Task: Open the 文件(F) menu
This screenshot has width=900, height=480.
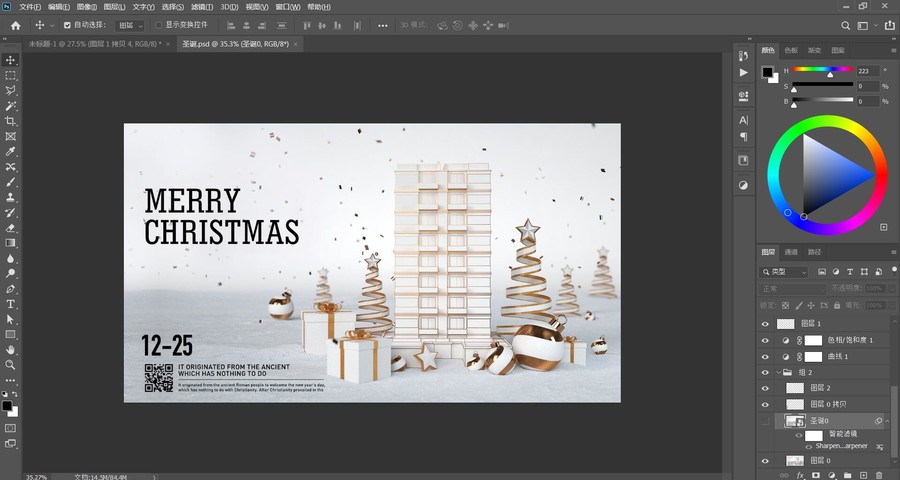Action: click(x=30, y=7)
